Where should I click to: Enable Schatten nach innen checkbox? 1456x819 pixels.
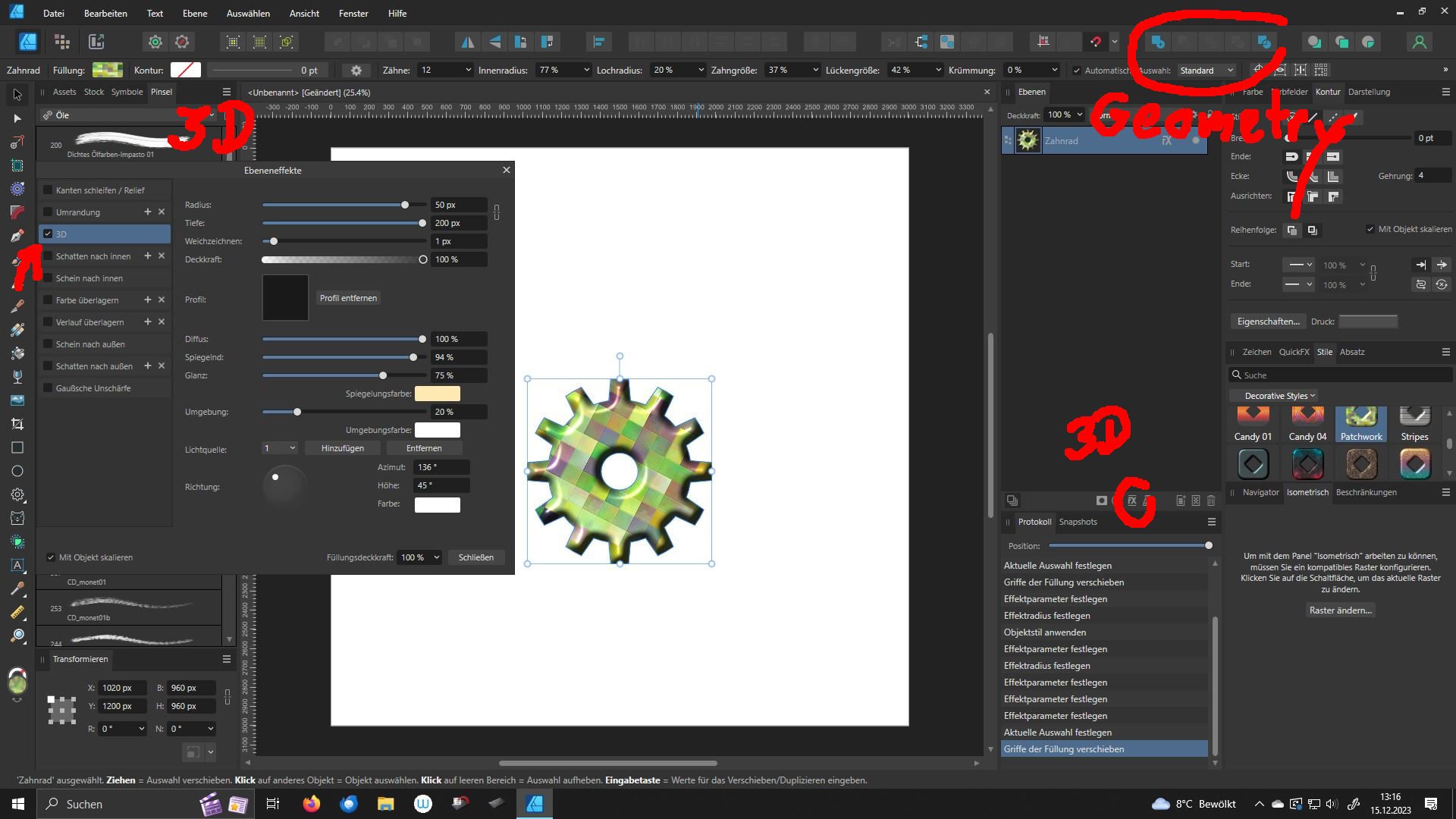[48, 256]
